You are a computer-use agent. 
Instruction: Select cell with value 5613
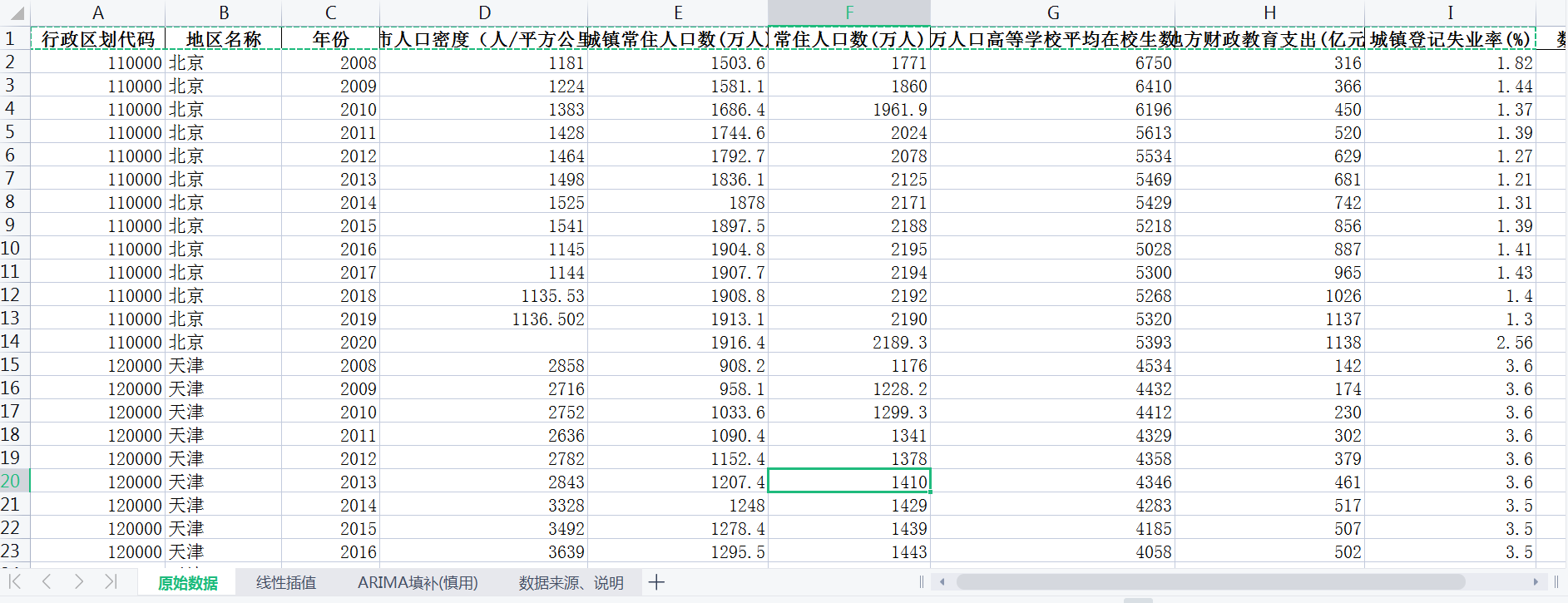tap(1053, 132)
